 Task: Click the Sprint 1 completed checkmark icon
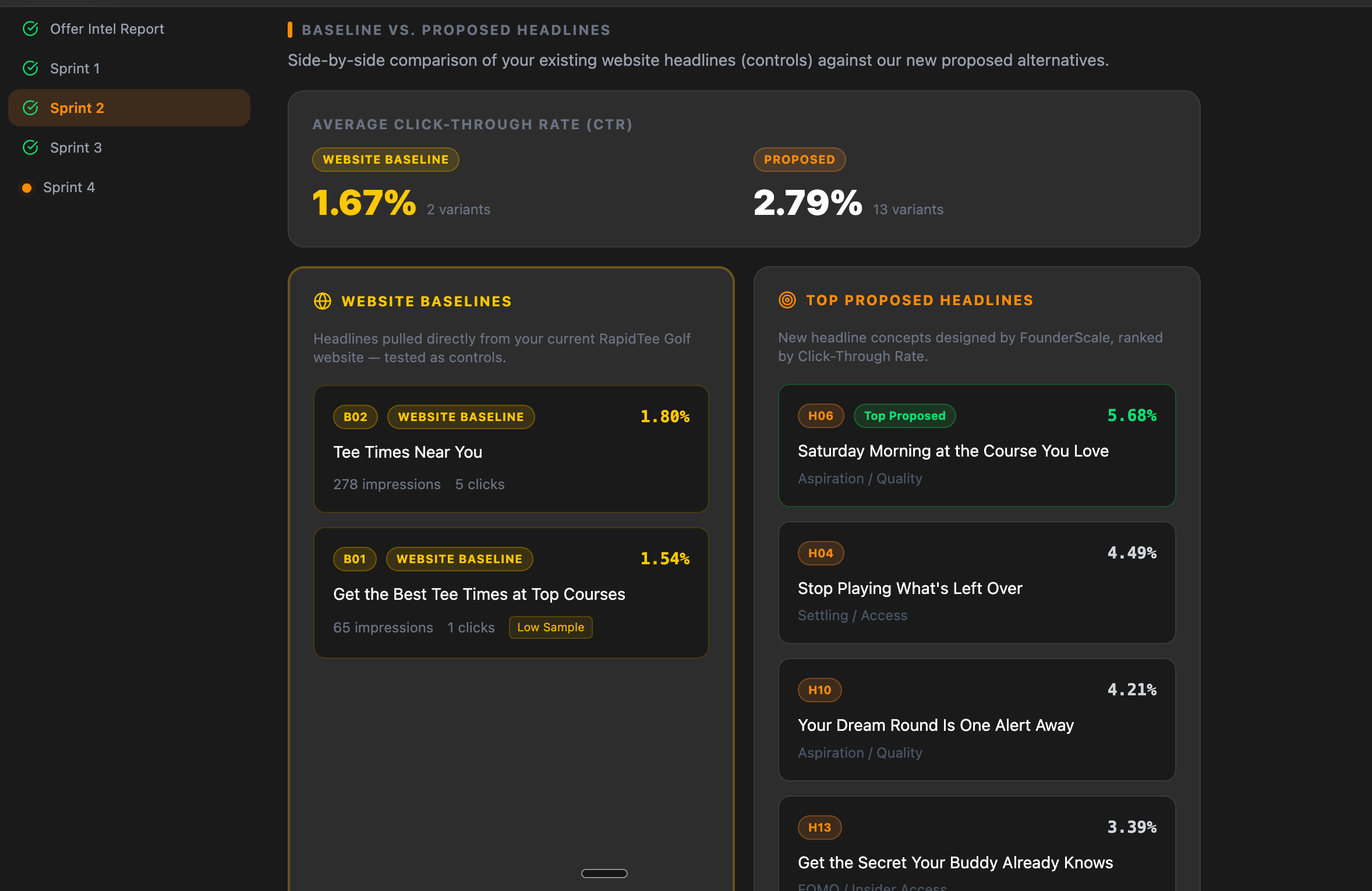click(30, 68)
